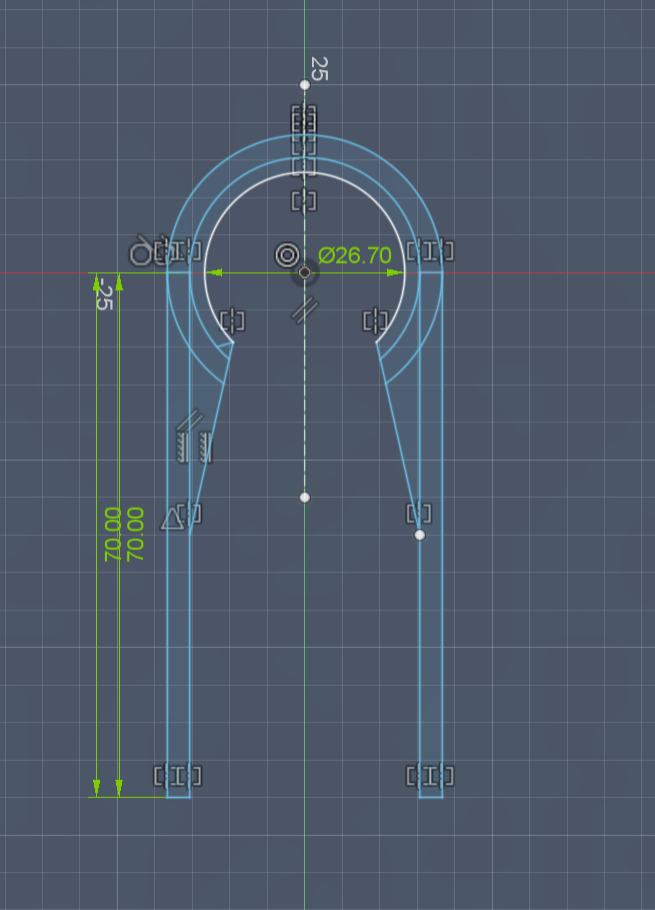Click the symmetry glyph above the right leg point
Image resolution: width=655 pixels, height=910 pixels.
coord(419,514)
